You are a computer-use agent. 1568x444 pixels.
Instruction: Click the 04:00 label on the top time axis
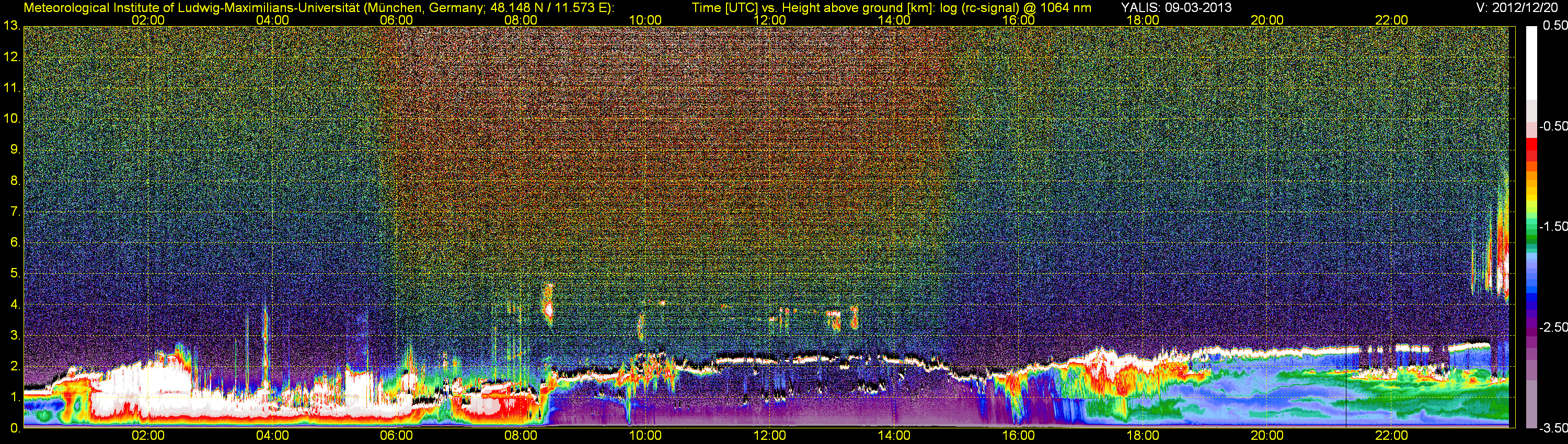pyautogui.click(x=272, y=20)
